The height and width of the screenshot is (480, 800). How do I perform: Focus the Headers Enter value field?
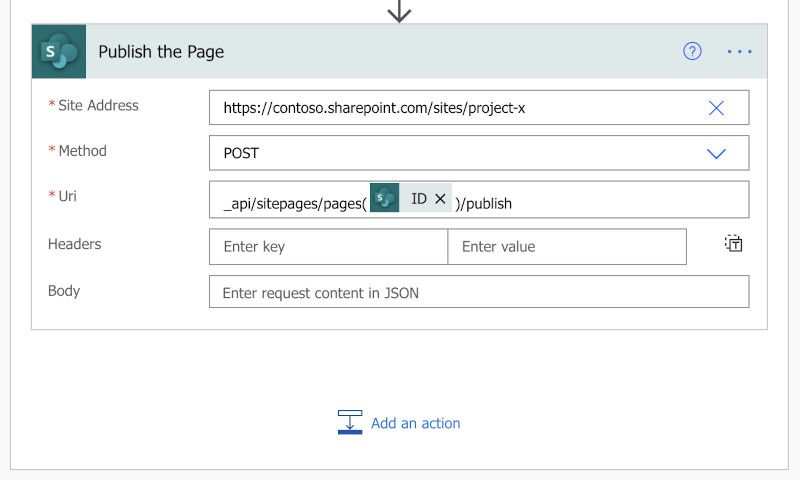567,246
